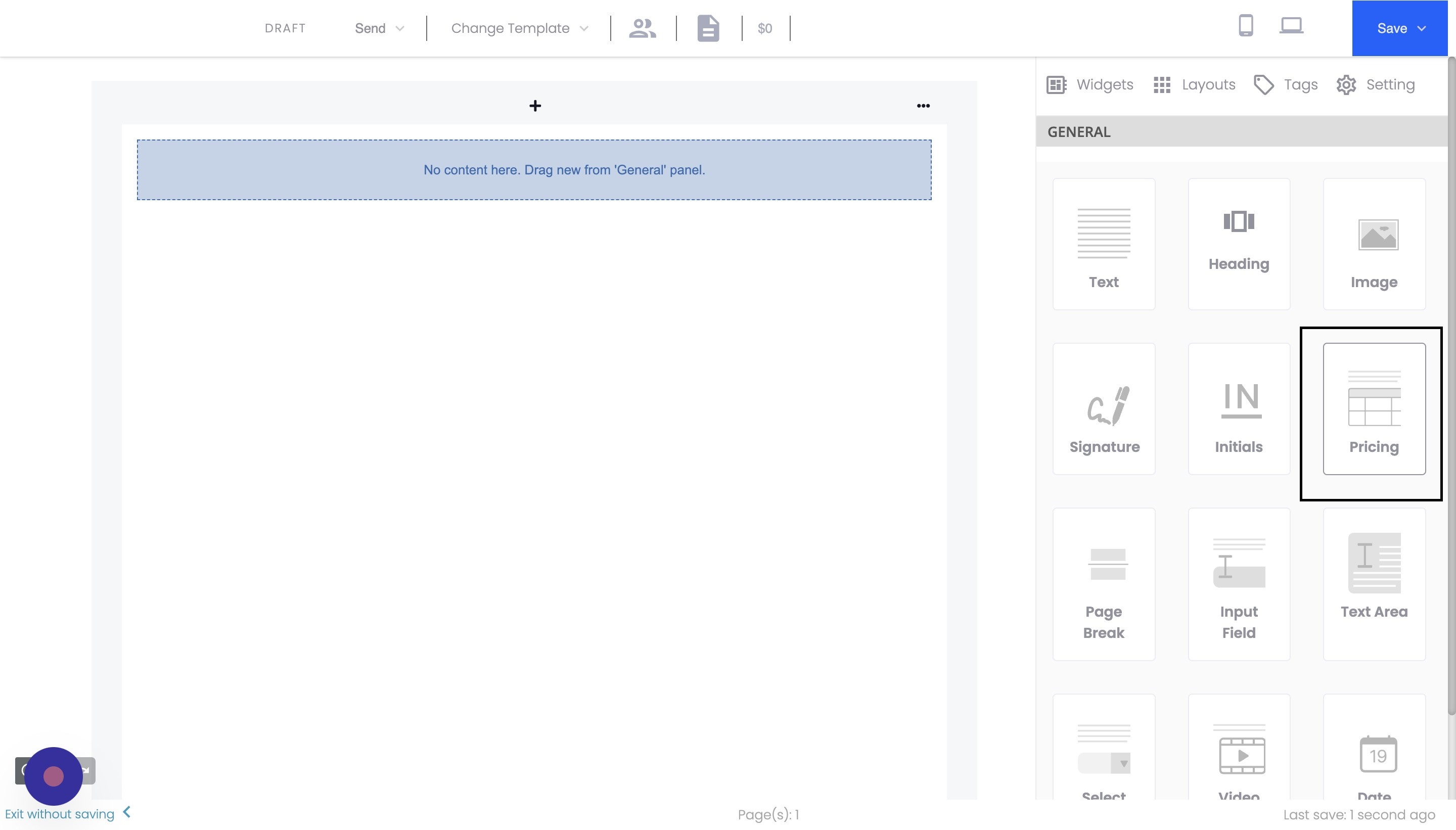Select the Image widget
This screenshot has width=1456, height=830.
(1373, 244)
